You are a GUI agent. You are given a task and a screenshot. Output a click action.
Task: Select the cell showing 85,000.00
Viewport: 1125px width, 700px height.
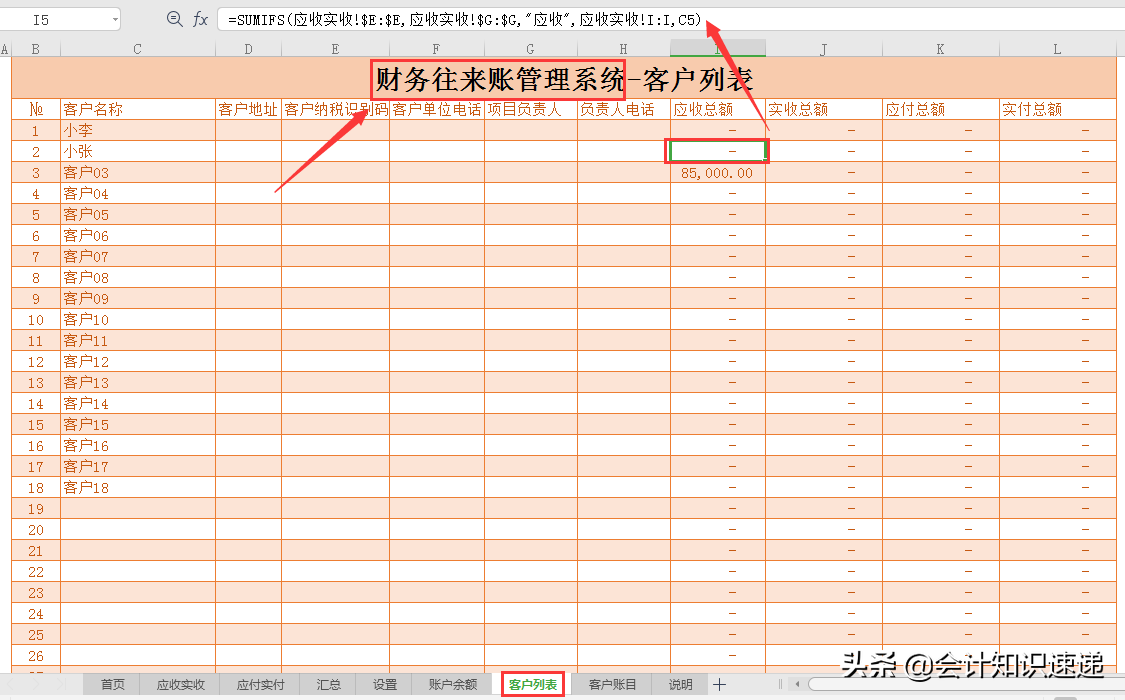click(717, 172)
